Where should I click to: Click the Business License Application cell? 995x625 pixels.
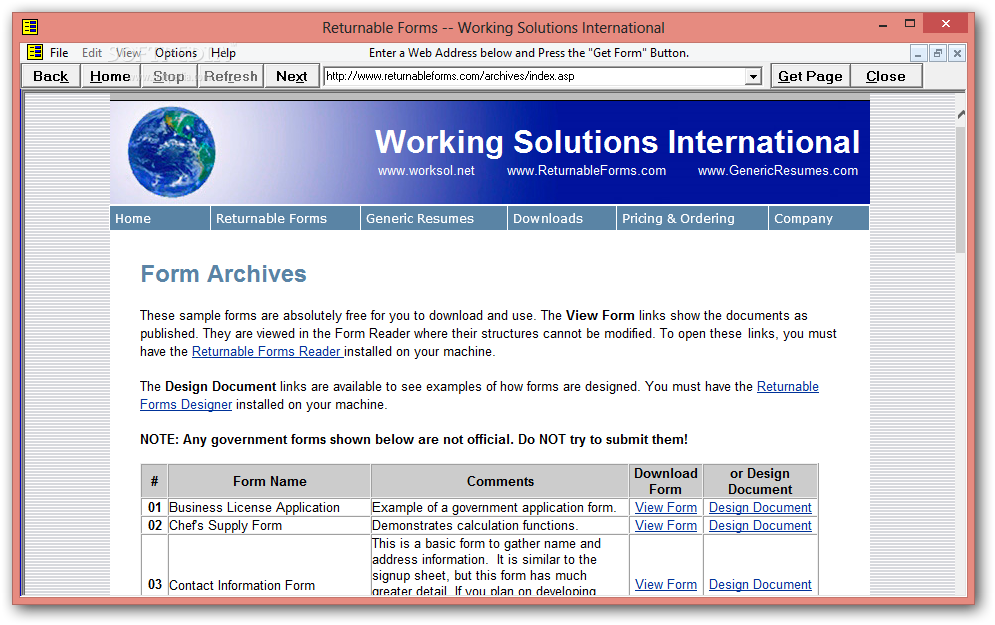pos(269,508)
